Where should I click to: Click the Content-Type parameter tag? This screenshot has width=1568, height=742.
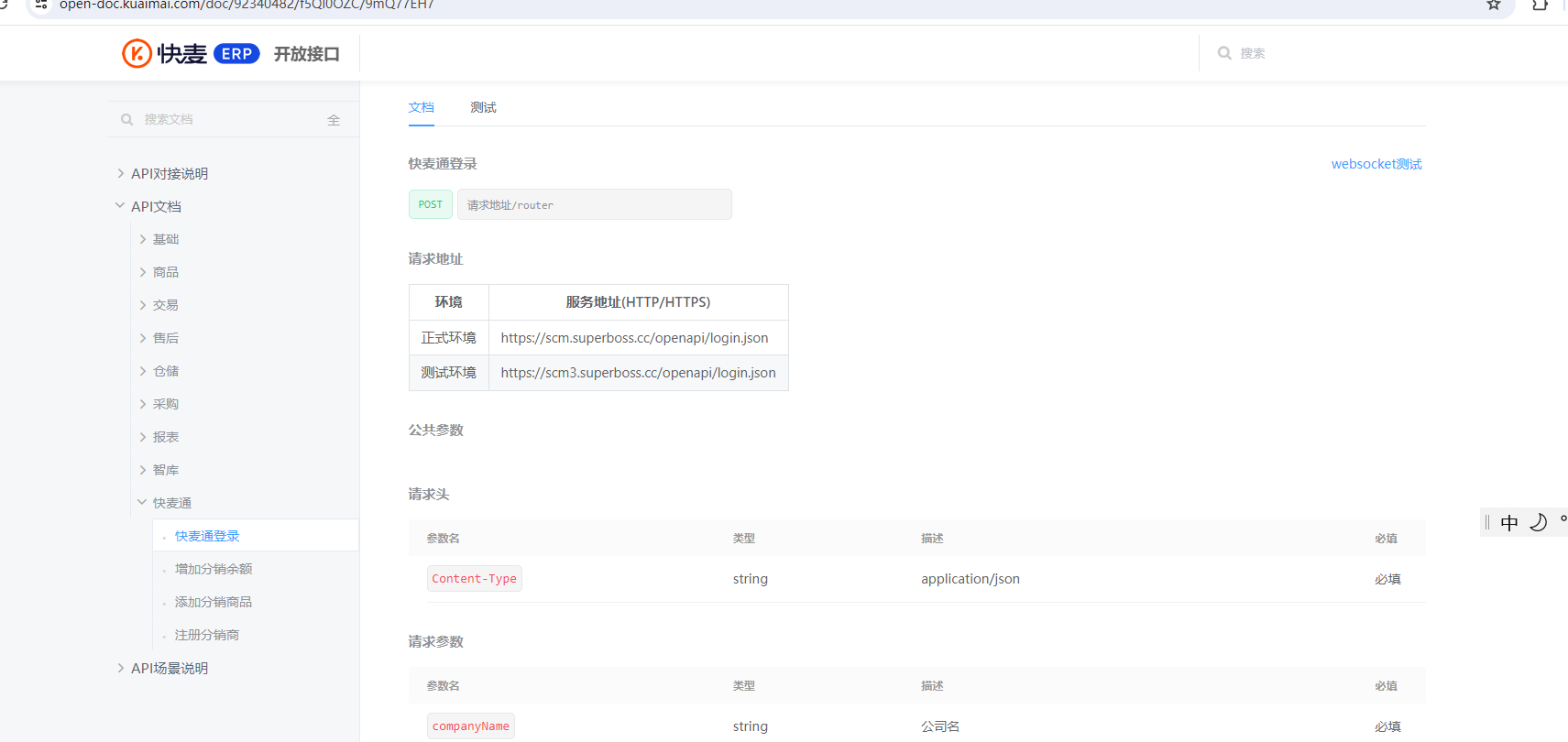coord(475,579)
